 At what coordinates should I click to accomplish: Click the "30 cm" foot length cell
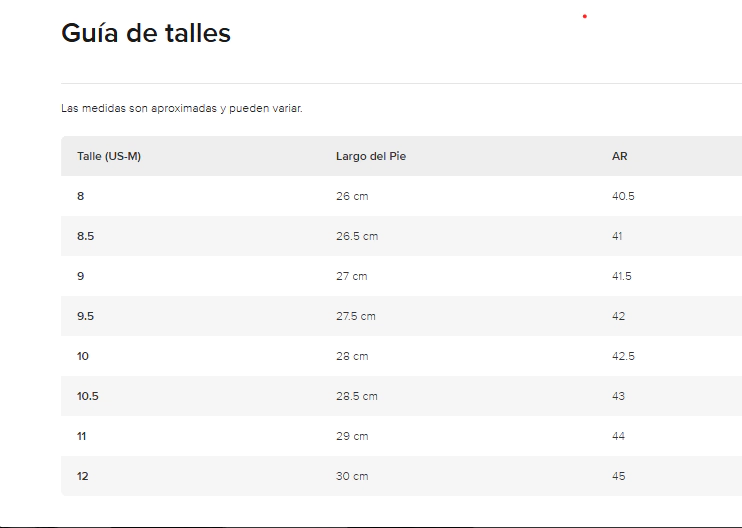point(352,476)
